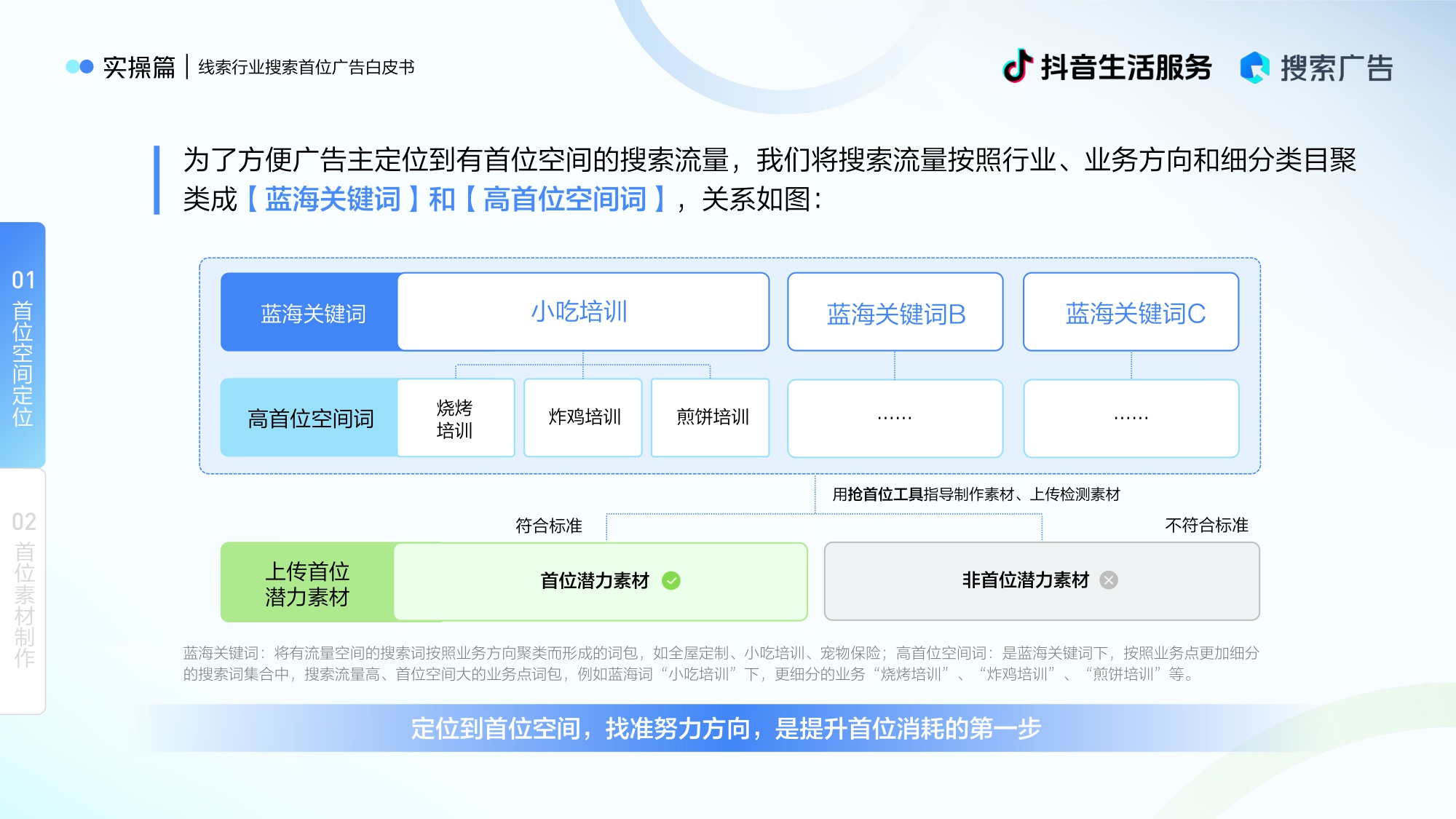The image size is (1456, 819).
Task: Click the bottom banner 定位到首位空间 slogan
Action: pyautogui.click(x=727, y=728)
